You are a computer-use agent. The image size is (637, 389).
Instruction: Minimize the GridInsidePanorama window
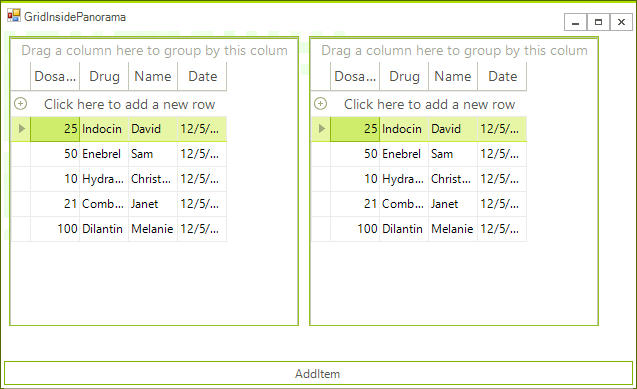575,22
